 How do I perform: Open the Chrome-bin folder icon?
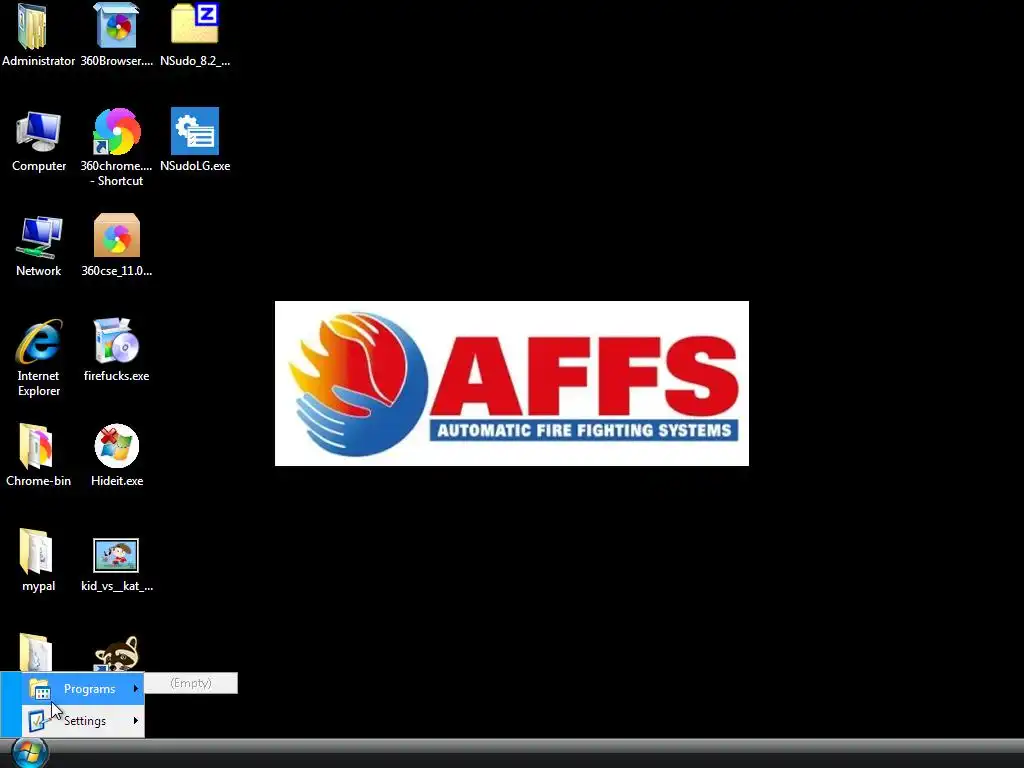point(36,447)
